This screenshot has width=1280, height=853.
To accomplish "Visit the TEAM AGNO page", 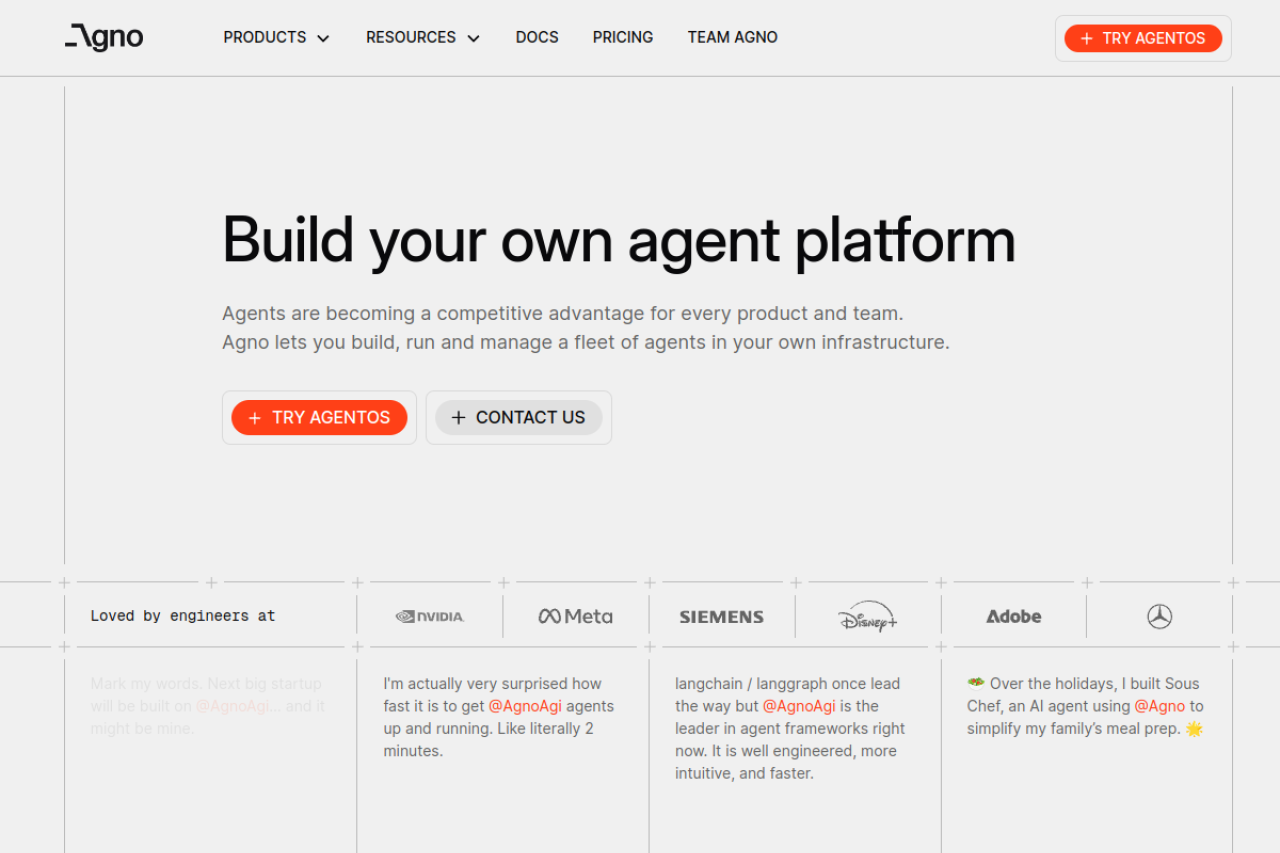I will [x=733, y=37].
